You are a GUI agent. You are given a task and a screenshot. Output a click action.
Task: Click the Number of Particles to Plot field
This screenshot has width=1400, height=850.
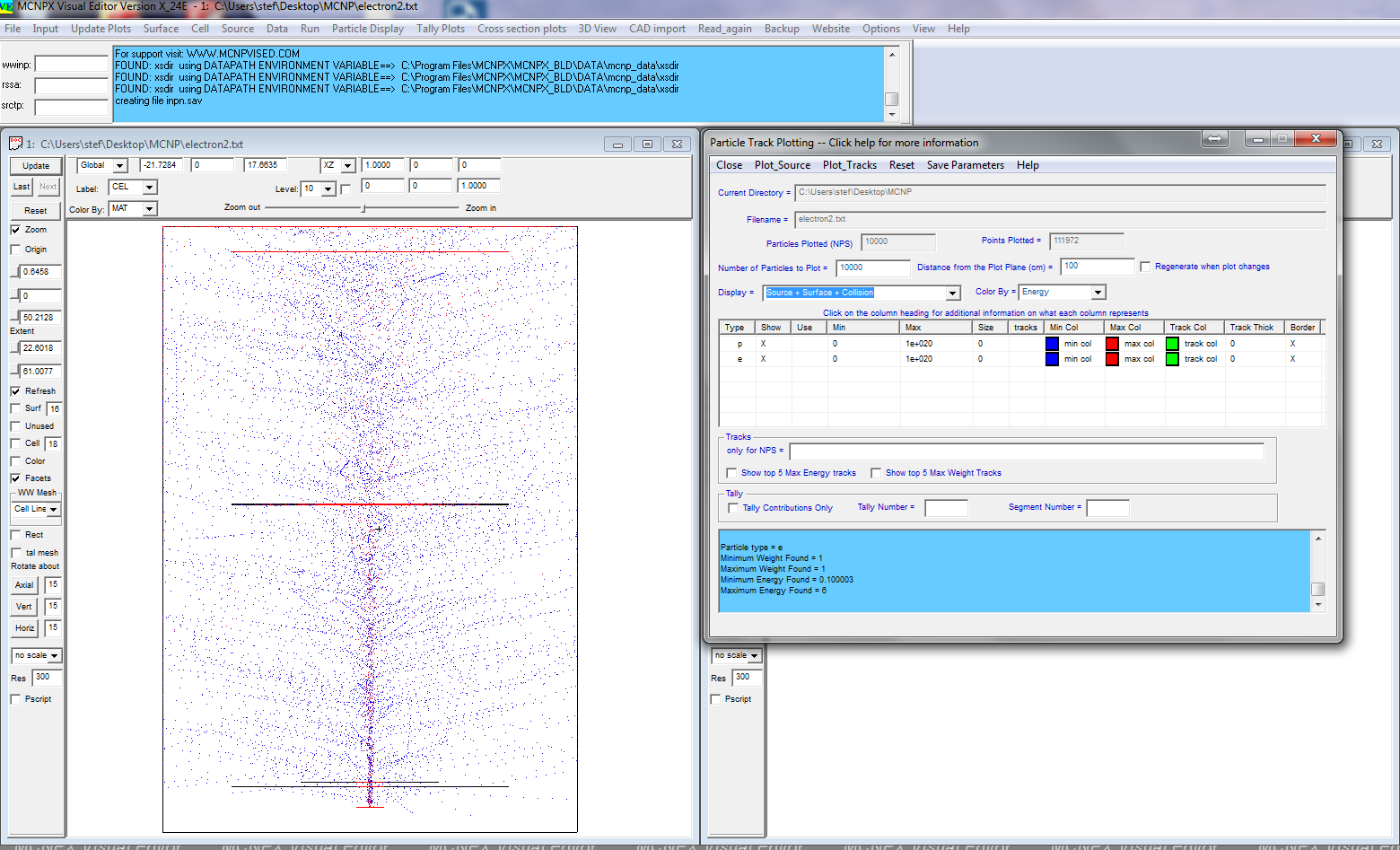click(x=872, y=267)
